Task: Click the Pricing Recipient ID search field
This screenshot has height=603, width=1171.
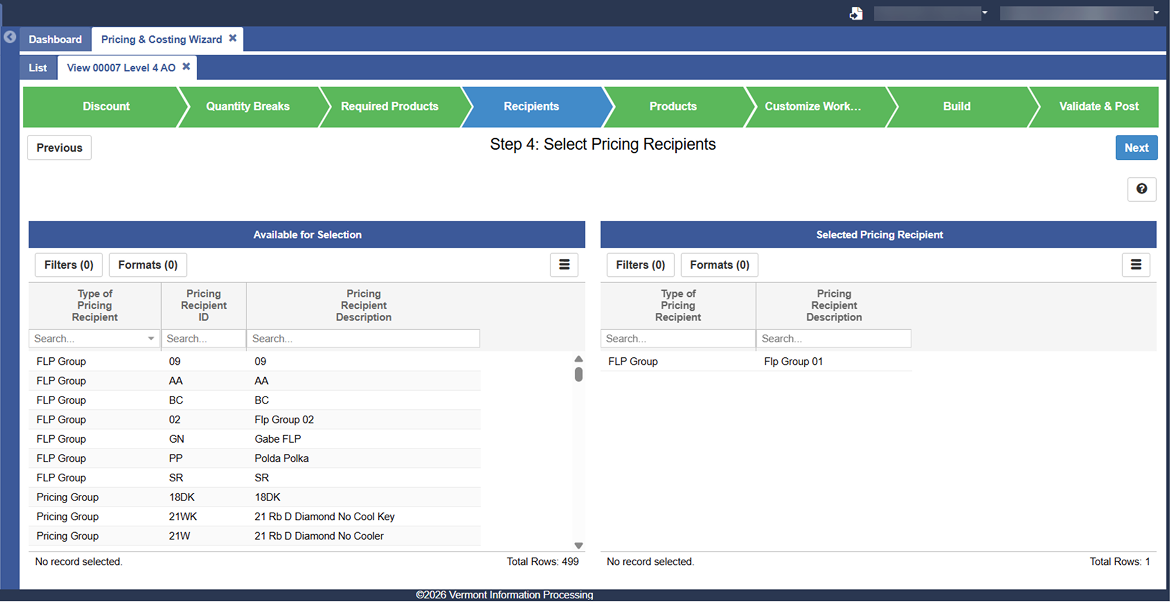Action: pos(203,338)
